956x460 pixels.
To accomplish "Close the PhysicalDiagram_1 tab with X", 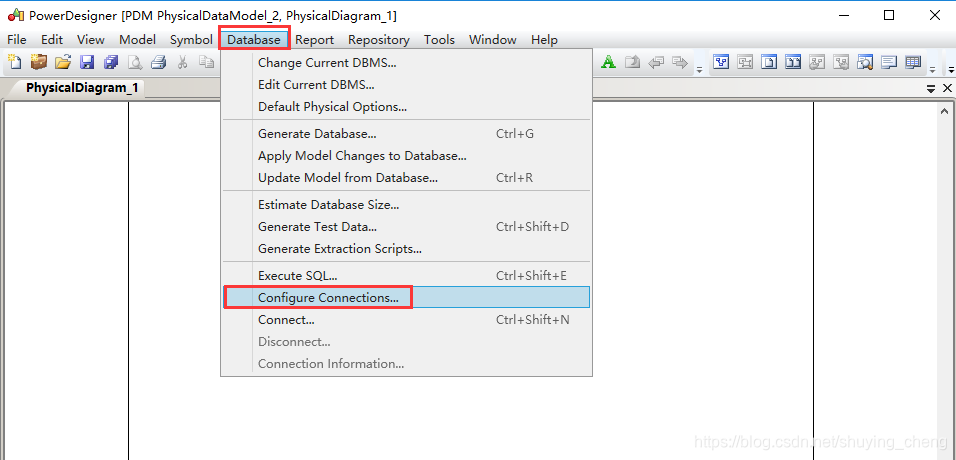I will (947, 88).
